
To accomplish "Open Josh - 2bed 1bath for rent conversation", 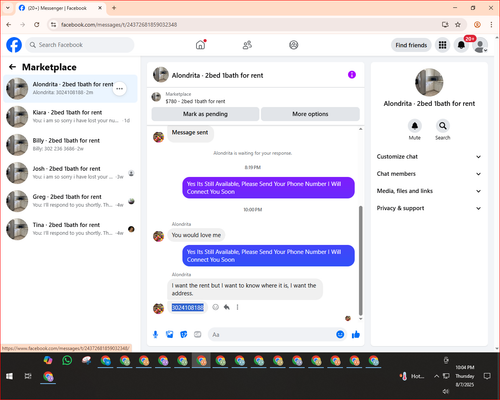I will pos(70,173).
